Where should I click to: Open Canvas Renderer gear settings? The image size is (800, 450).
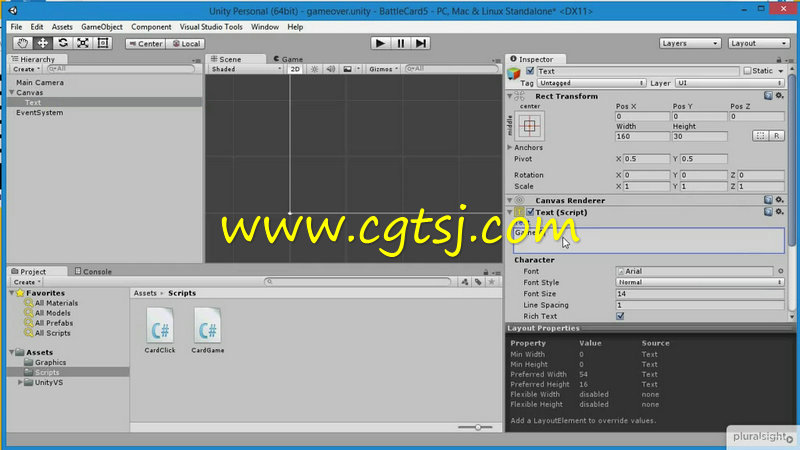click(x=779, y=200)
